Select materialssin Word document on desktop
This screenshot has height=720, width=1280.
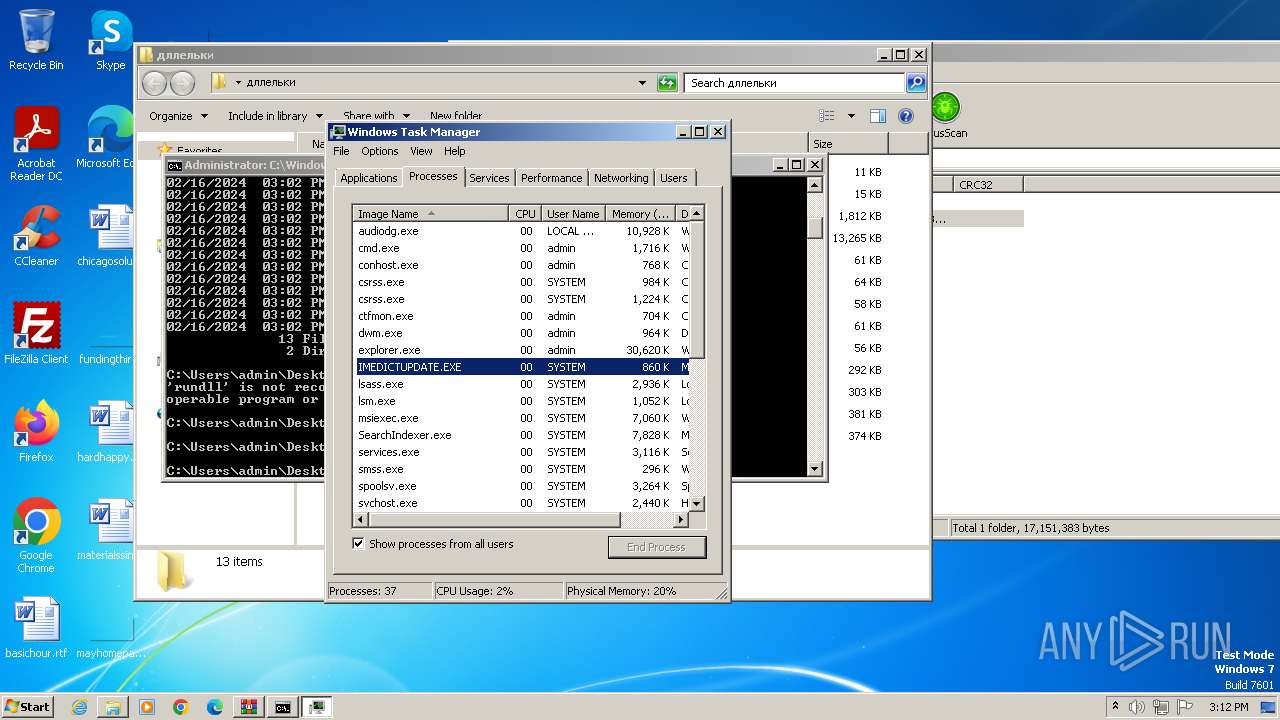pyautogui.click(x=105, y=530)
